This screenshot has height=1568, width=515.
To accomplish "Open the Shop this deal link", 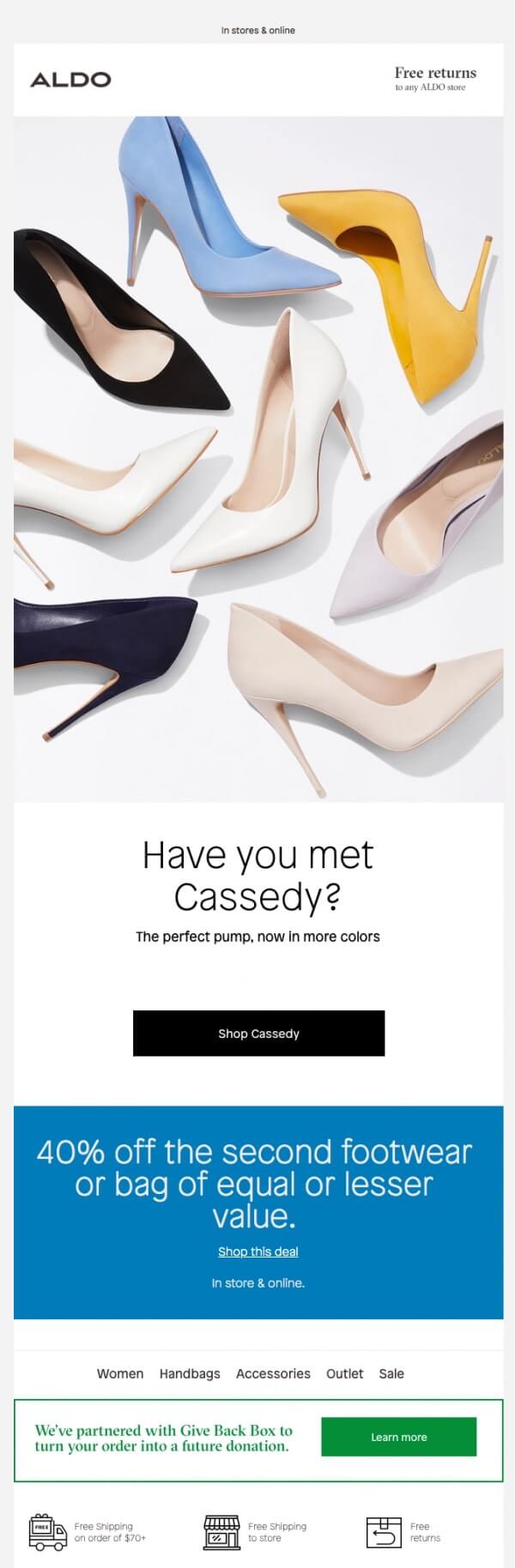I will 258,1251.
